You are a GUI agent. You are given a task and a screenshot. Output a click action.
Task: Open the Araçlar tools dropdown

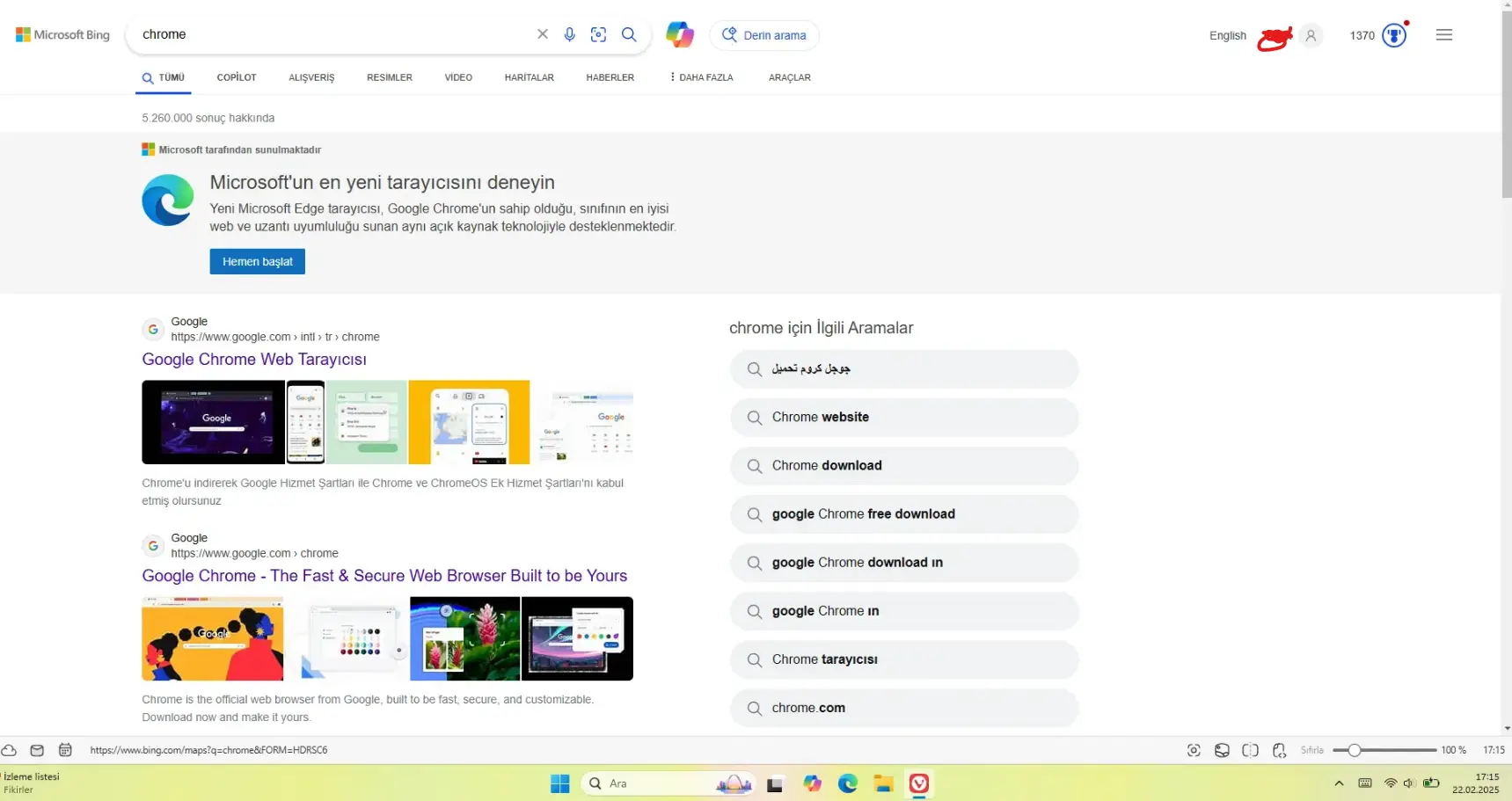[790, 77]
